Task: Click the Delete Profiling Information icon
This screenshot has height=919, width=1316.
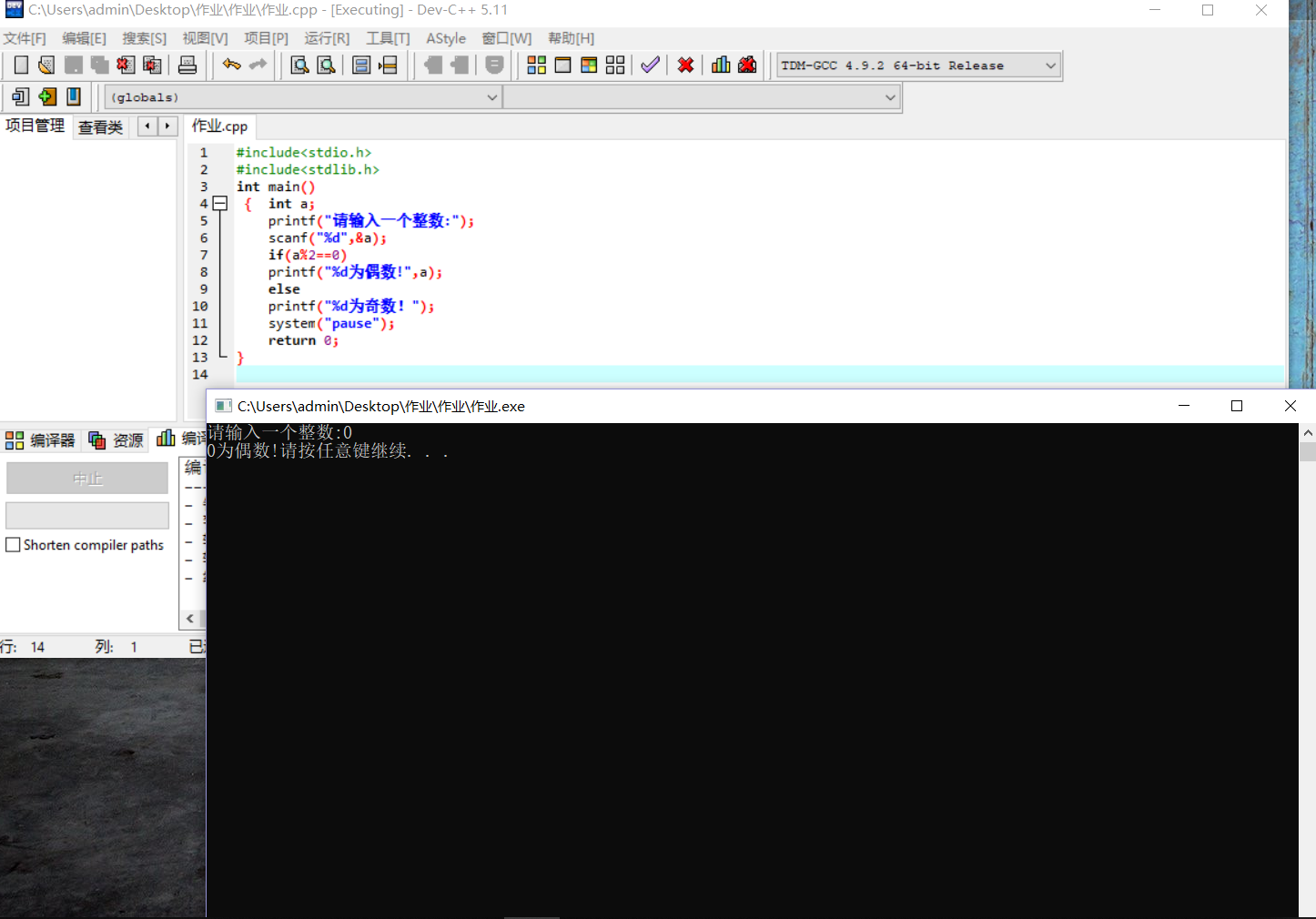Action: [747, 66]
